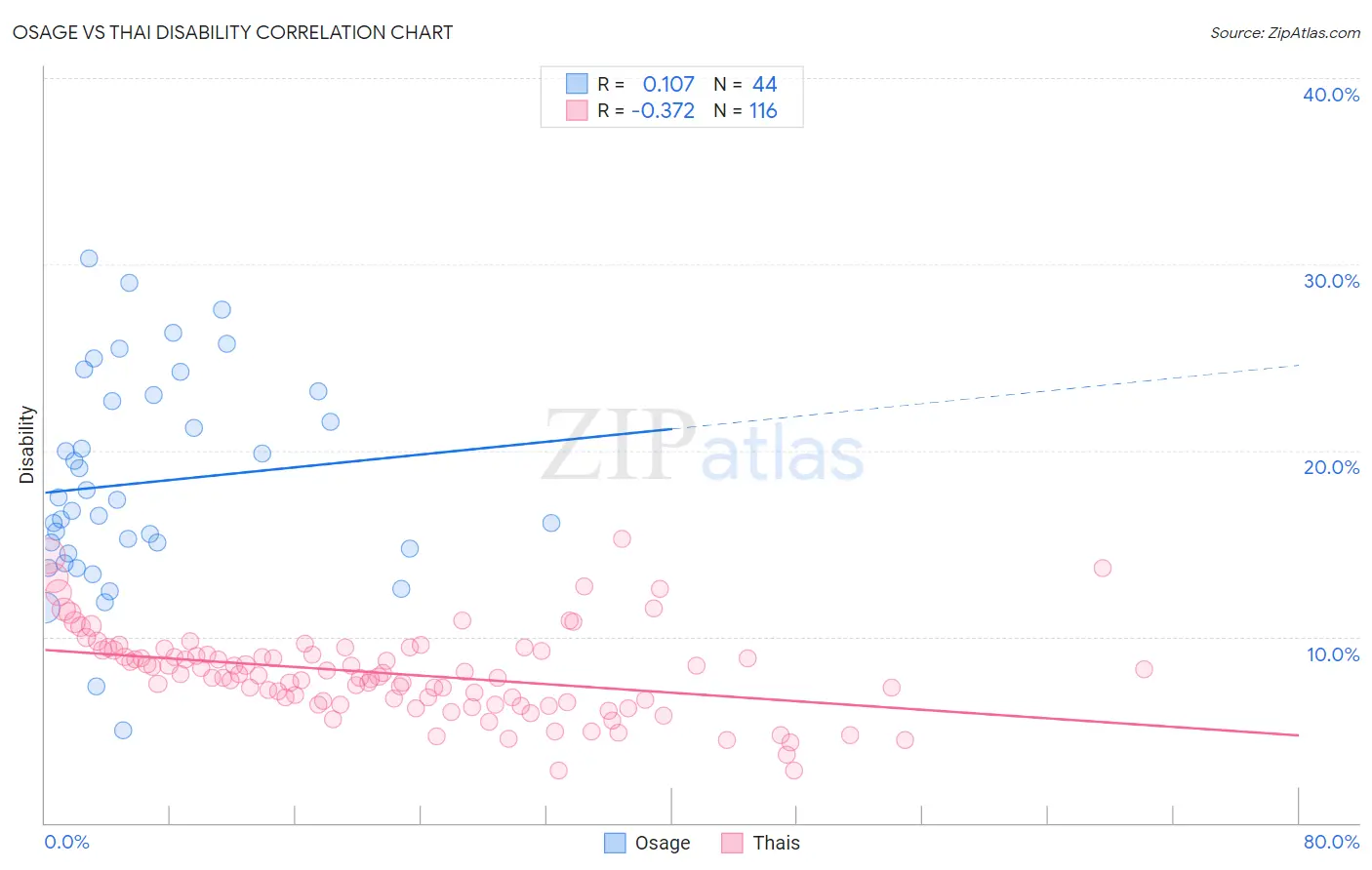Select the 40.0% axis label
Viewport: 1372px width, 870px height.
tap(1331, 95)
